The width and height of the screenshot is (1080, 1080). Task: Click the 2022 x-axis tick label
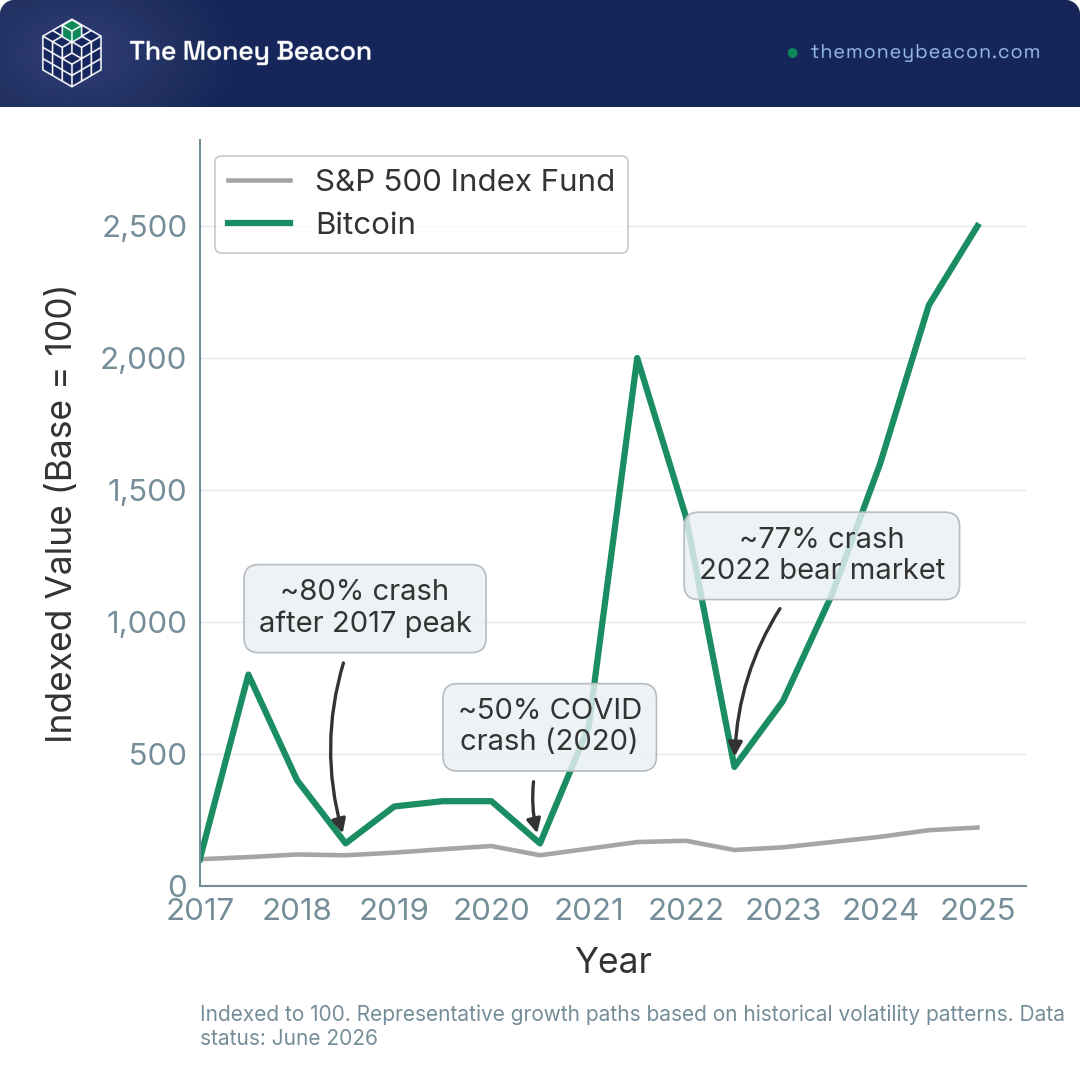point(686,910)
